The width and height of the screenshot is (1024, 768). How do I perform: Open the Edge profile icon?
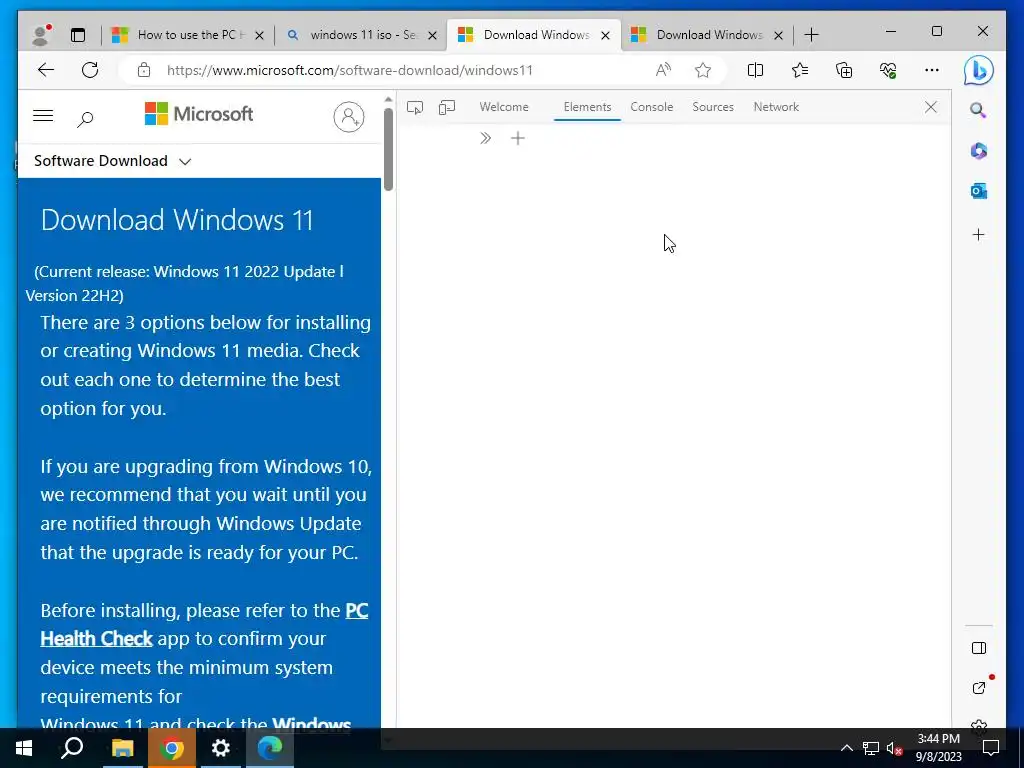coord(41,35)
